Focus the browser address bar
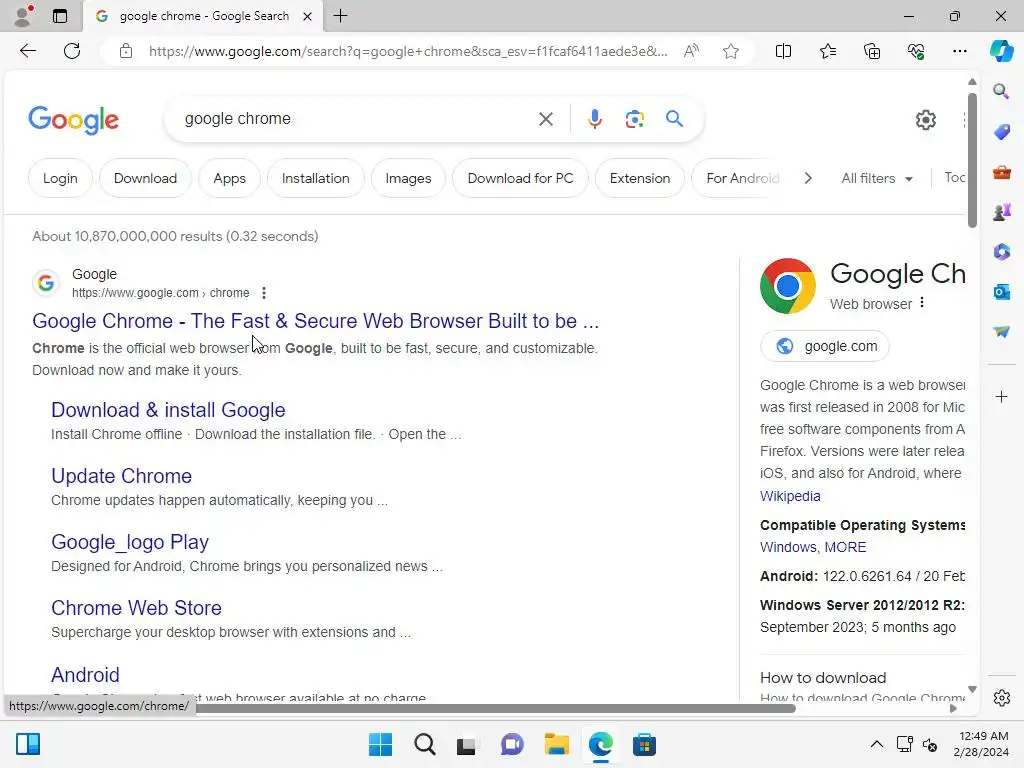Viewport: 1024px width, 768px height. coord(408,51)
